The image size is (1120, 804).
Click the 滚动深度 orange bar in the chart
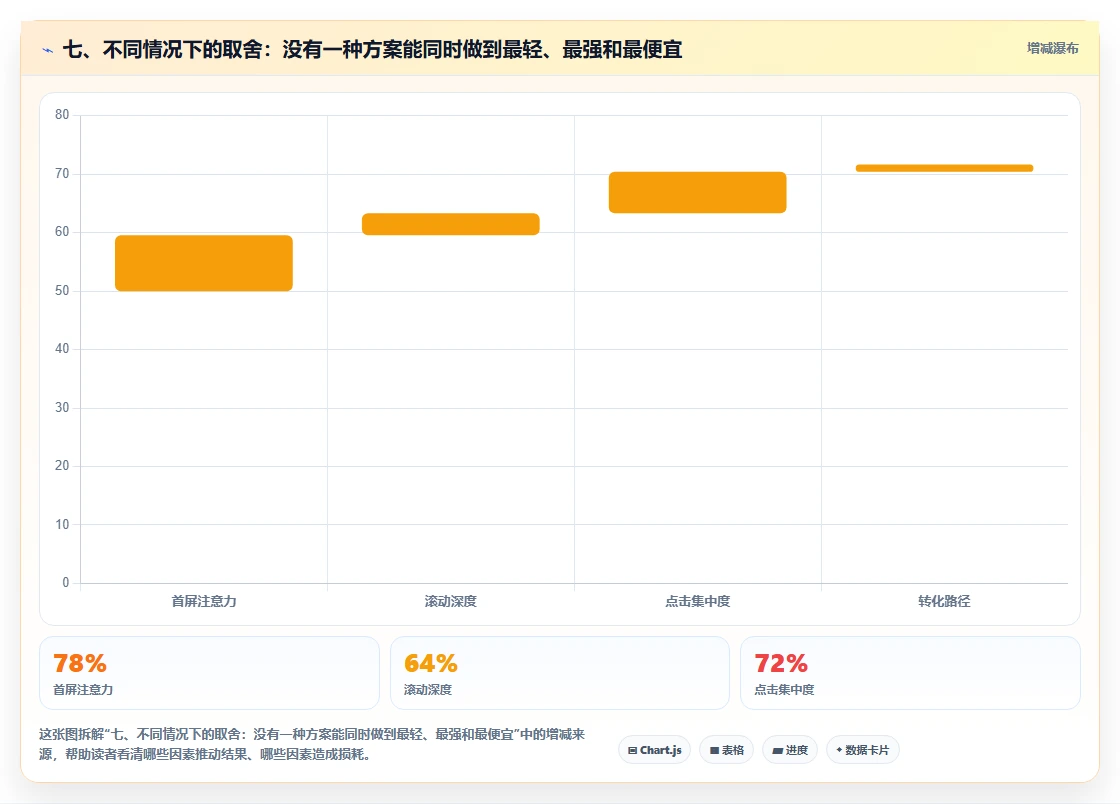(x=451, y=224)
